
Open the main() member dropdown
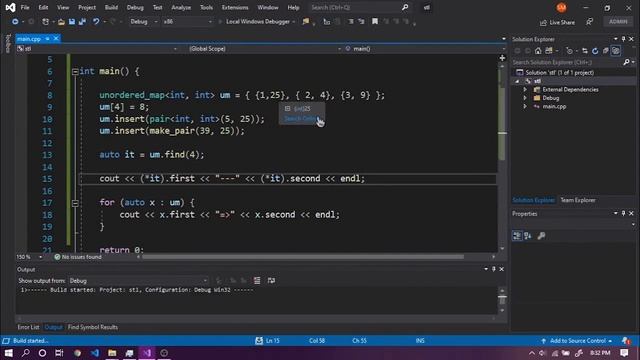pyautogui.click(x=424, y=49)
